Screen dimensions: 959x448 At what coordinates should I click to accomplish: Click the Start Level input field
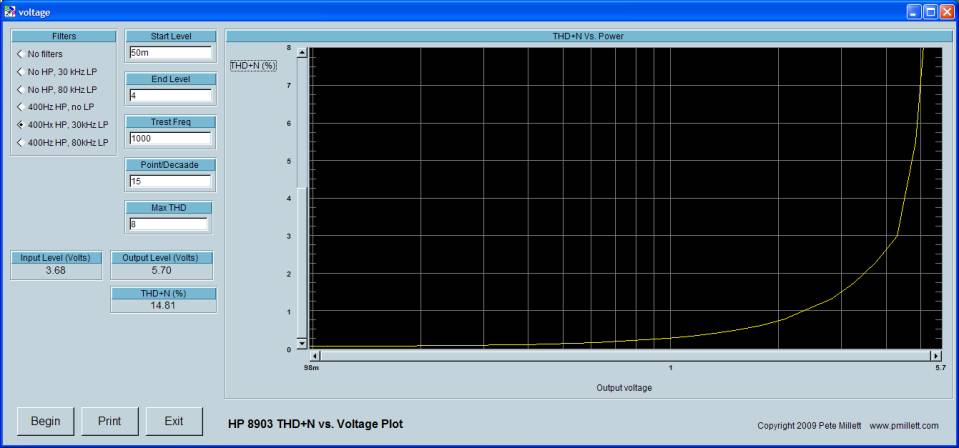[169, 53]
